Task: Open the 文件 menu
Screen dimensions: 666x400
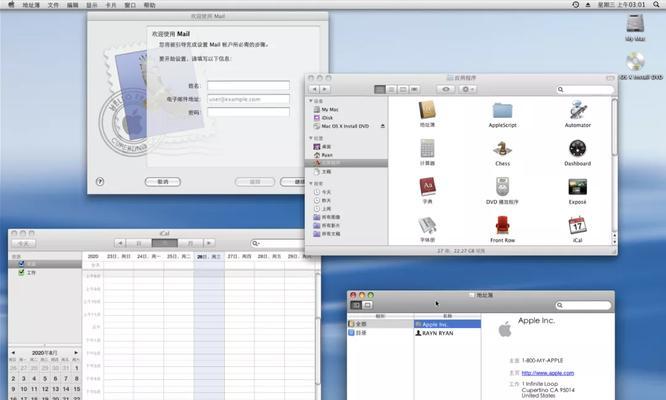Action: (53, 5)
